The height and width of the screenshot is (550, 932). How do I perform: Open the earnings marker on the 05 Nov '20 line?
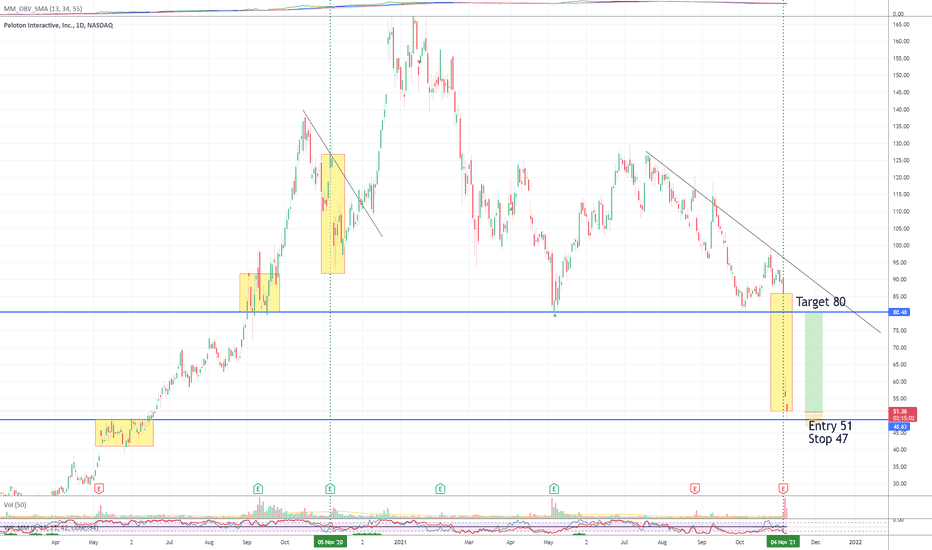point(330,489)
